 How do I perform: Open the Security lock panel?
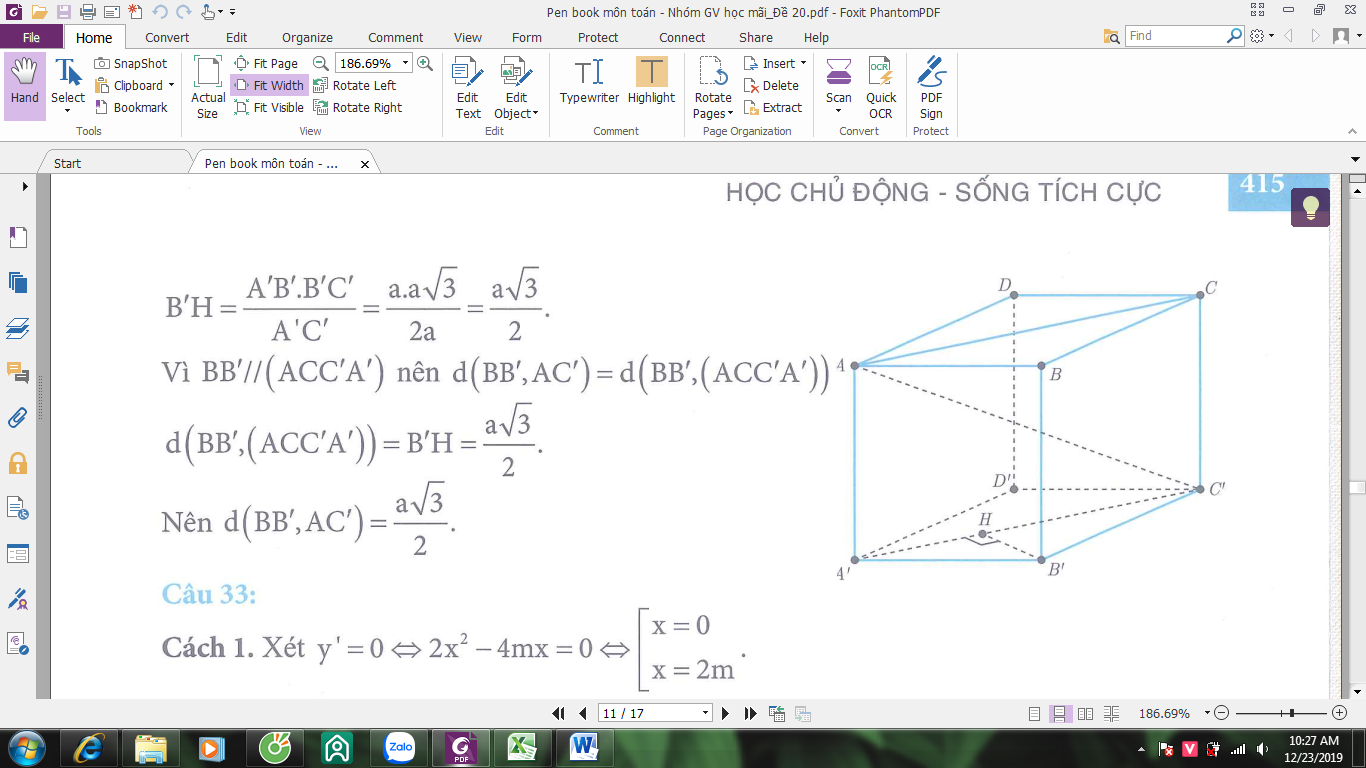18,463
